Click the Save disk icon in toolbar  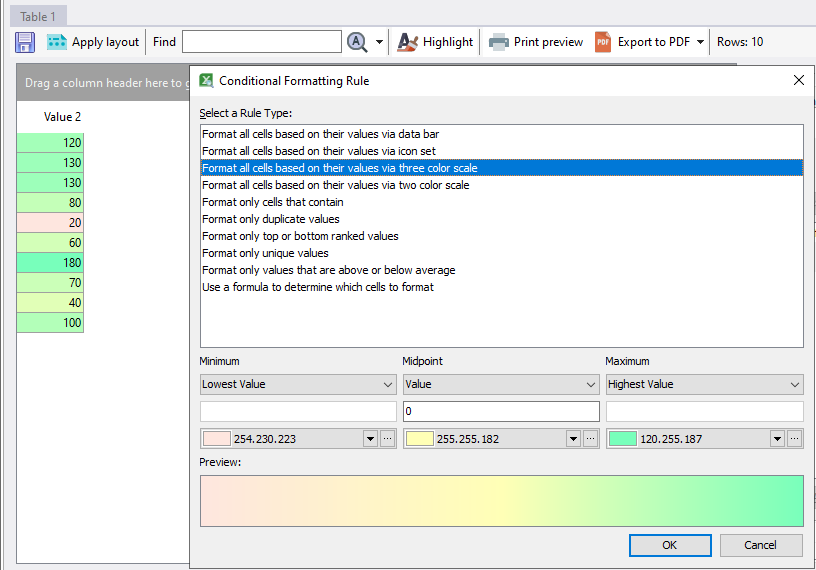click(25, 42)
